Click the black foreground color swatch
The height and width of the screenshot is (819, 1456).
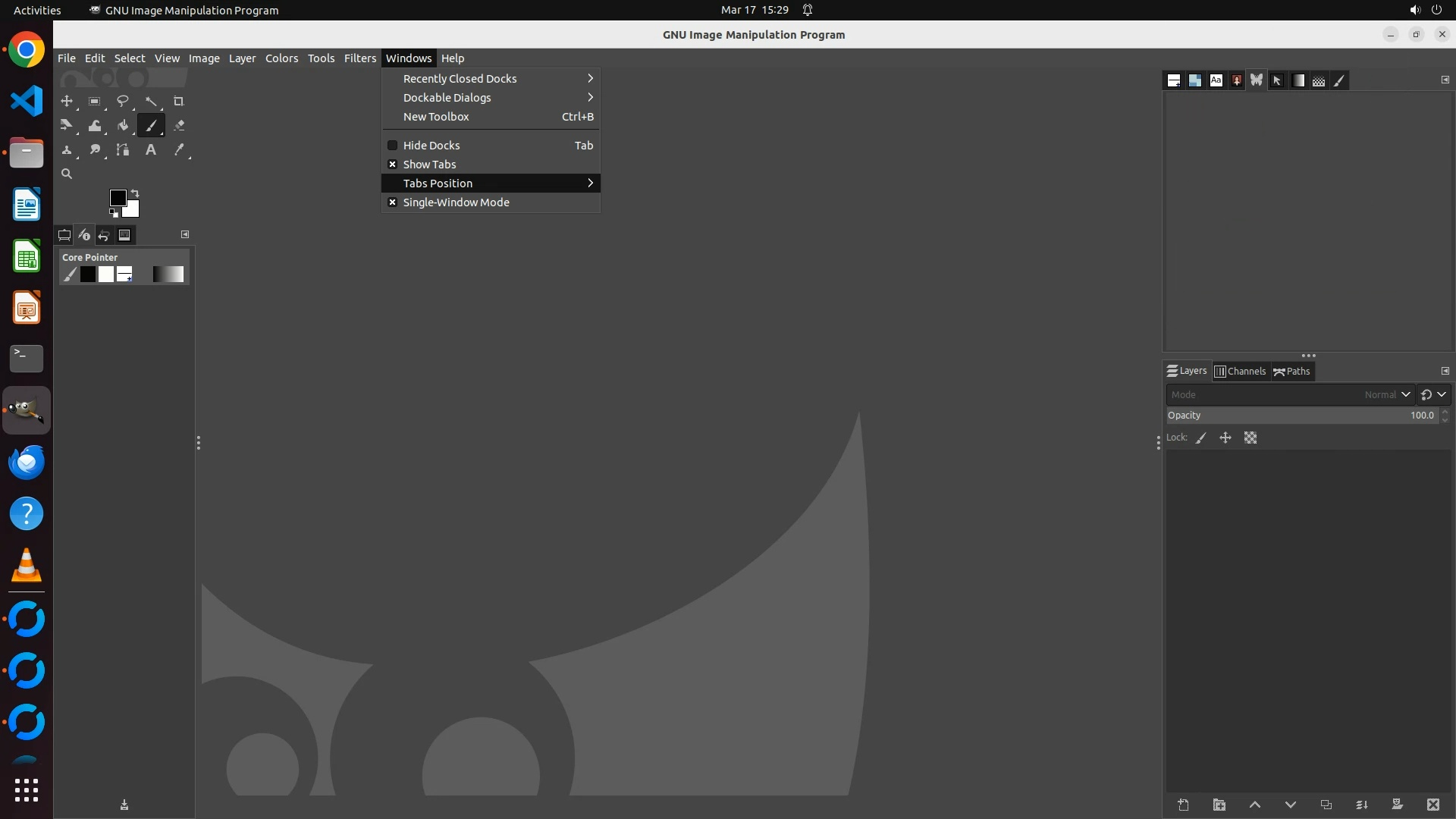click(x=117, y=198)
